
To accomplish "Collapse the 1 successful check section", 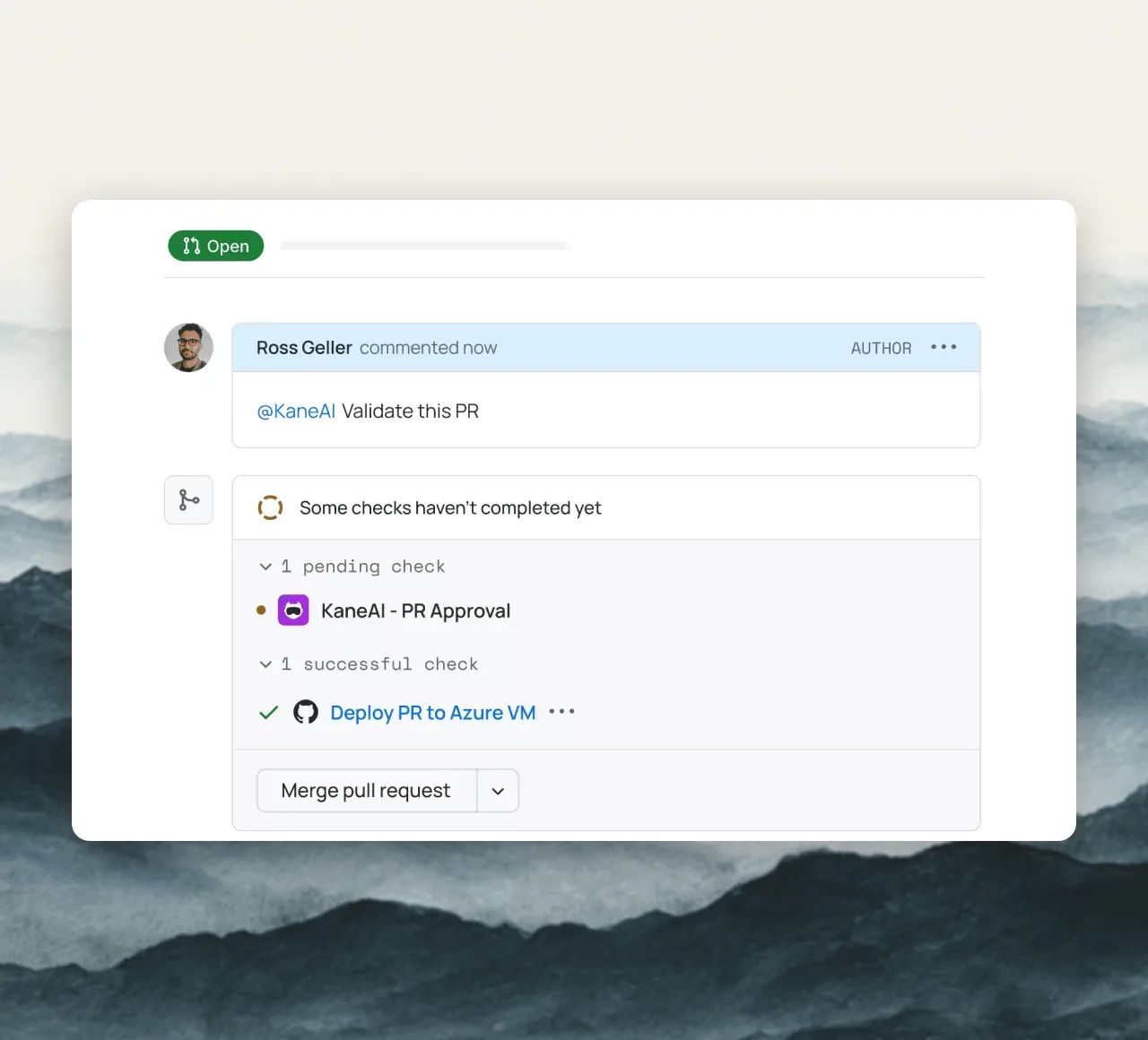I will (265, 664).
